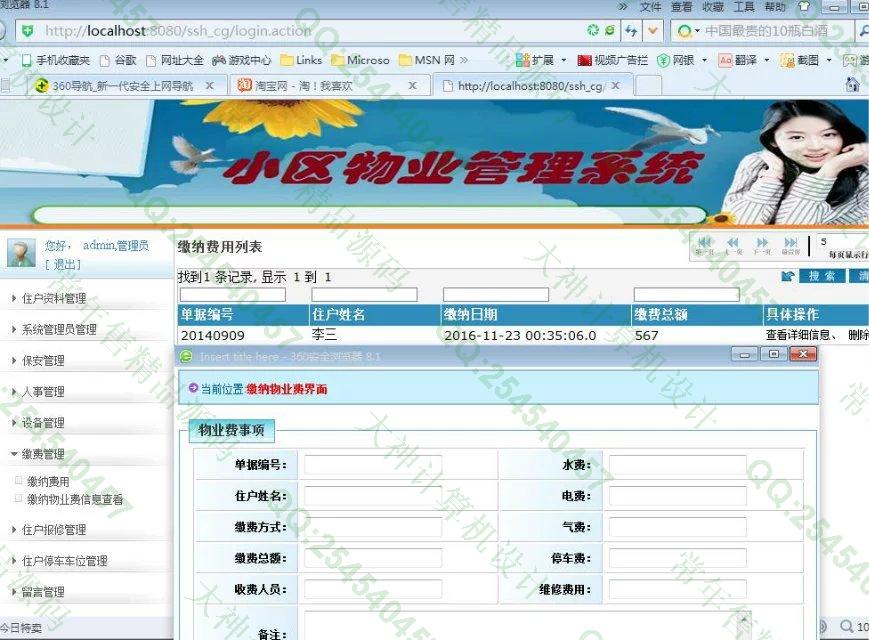869x640 pixels.
Task: Open the 谷歌 bookmark
Action: click(117, 60)
